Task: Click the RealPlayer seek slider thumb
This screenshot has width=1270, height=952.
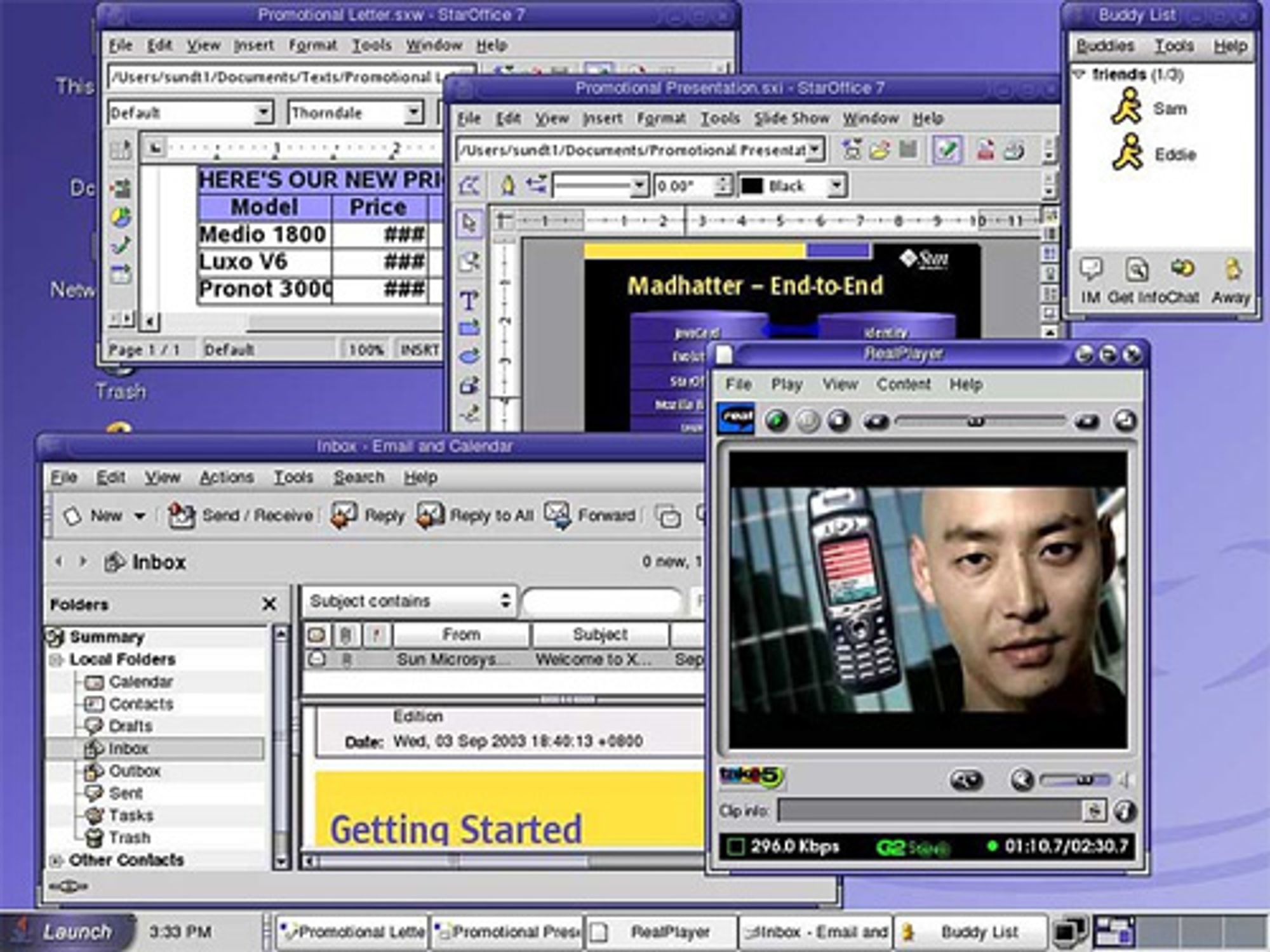Action: click(975, 421)
